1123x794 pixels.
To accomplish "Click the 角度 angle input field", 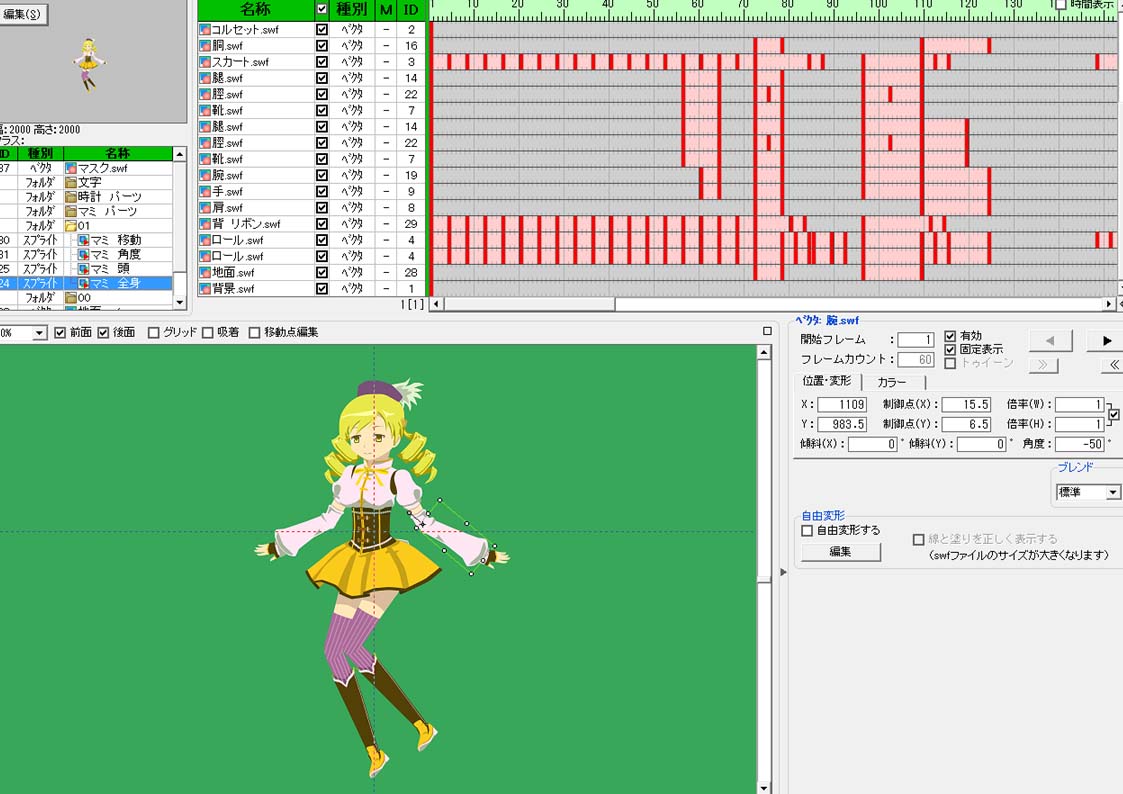I will tap(1080, 444).
